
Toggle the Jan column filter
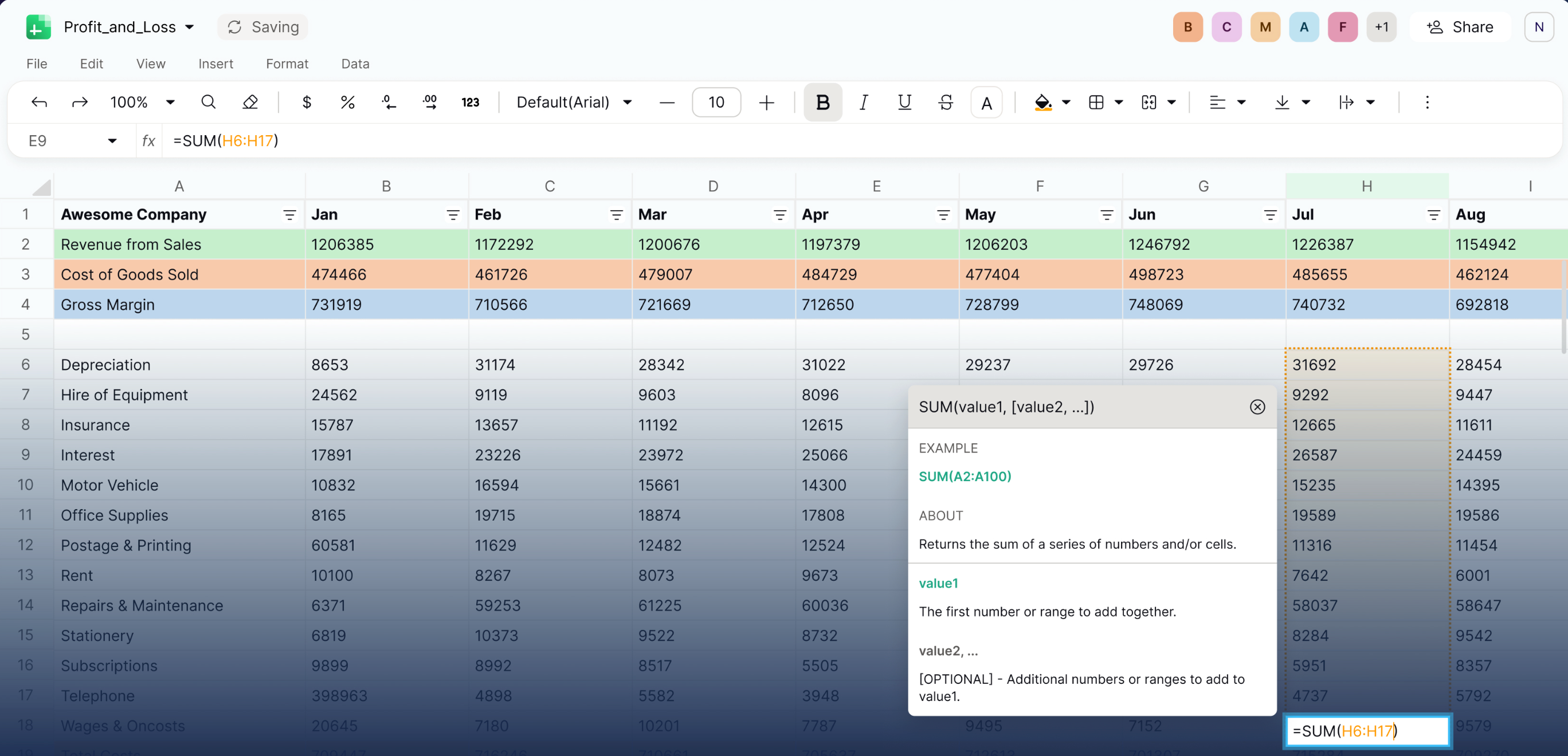point(453,215)
